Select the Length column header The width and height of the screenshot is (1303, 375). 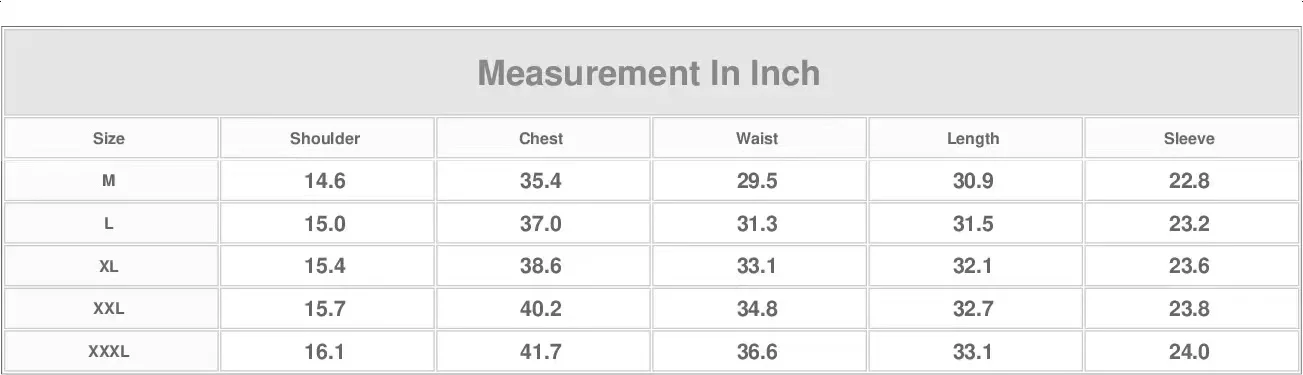pos(973,139)
